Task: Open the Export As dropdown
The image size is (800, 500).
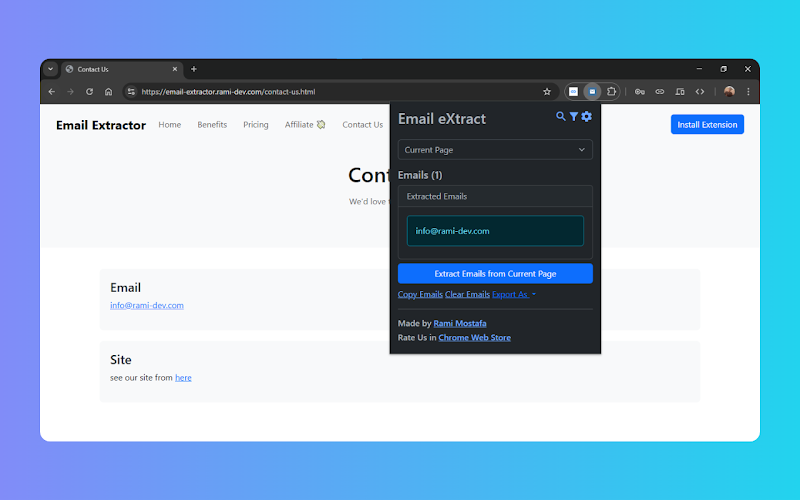Action: (514, 294)
